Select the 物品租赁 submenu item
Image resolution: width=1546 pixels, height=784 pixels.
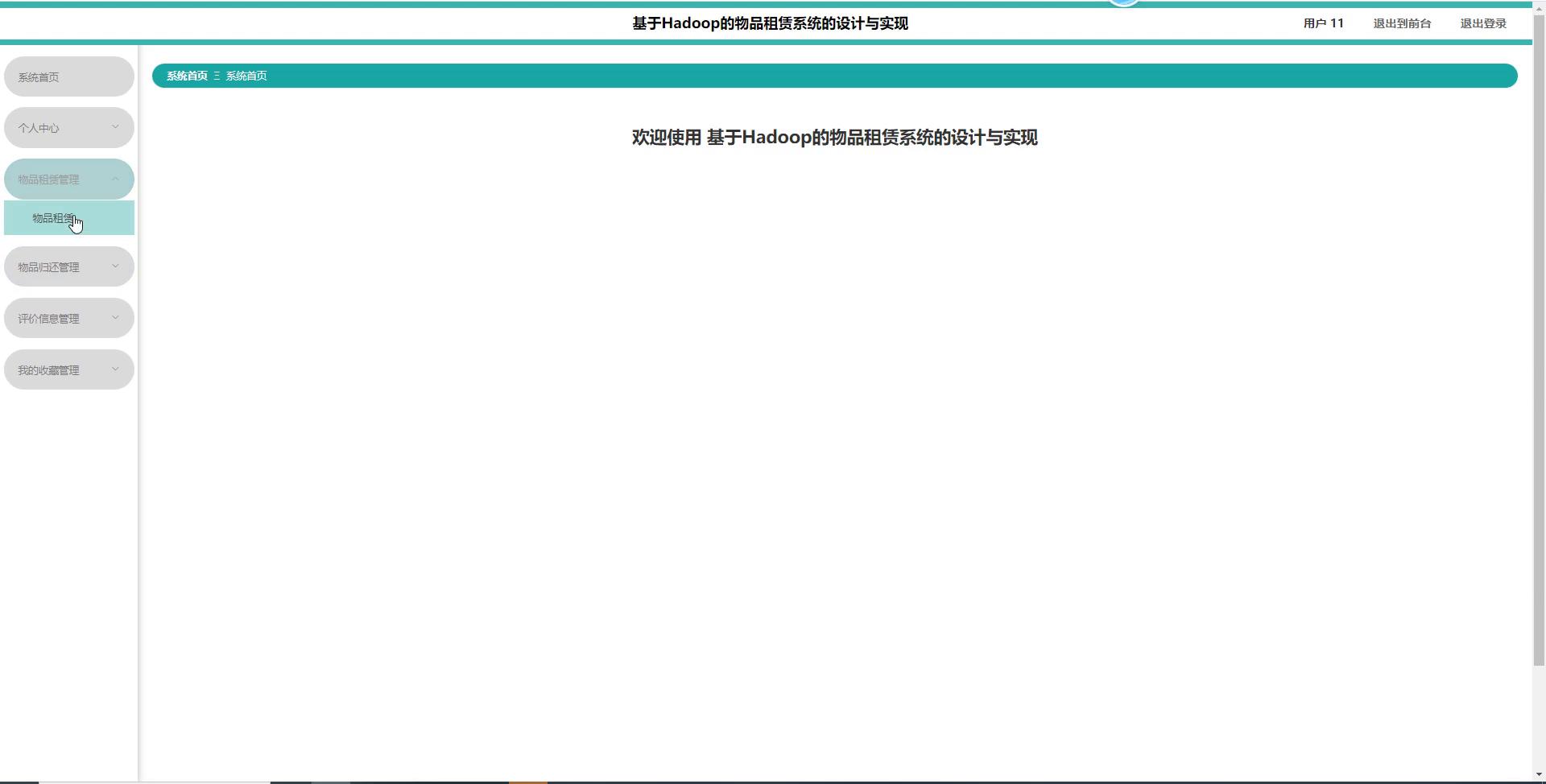coord(69,218)
